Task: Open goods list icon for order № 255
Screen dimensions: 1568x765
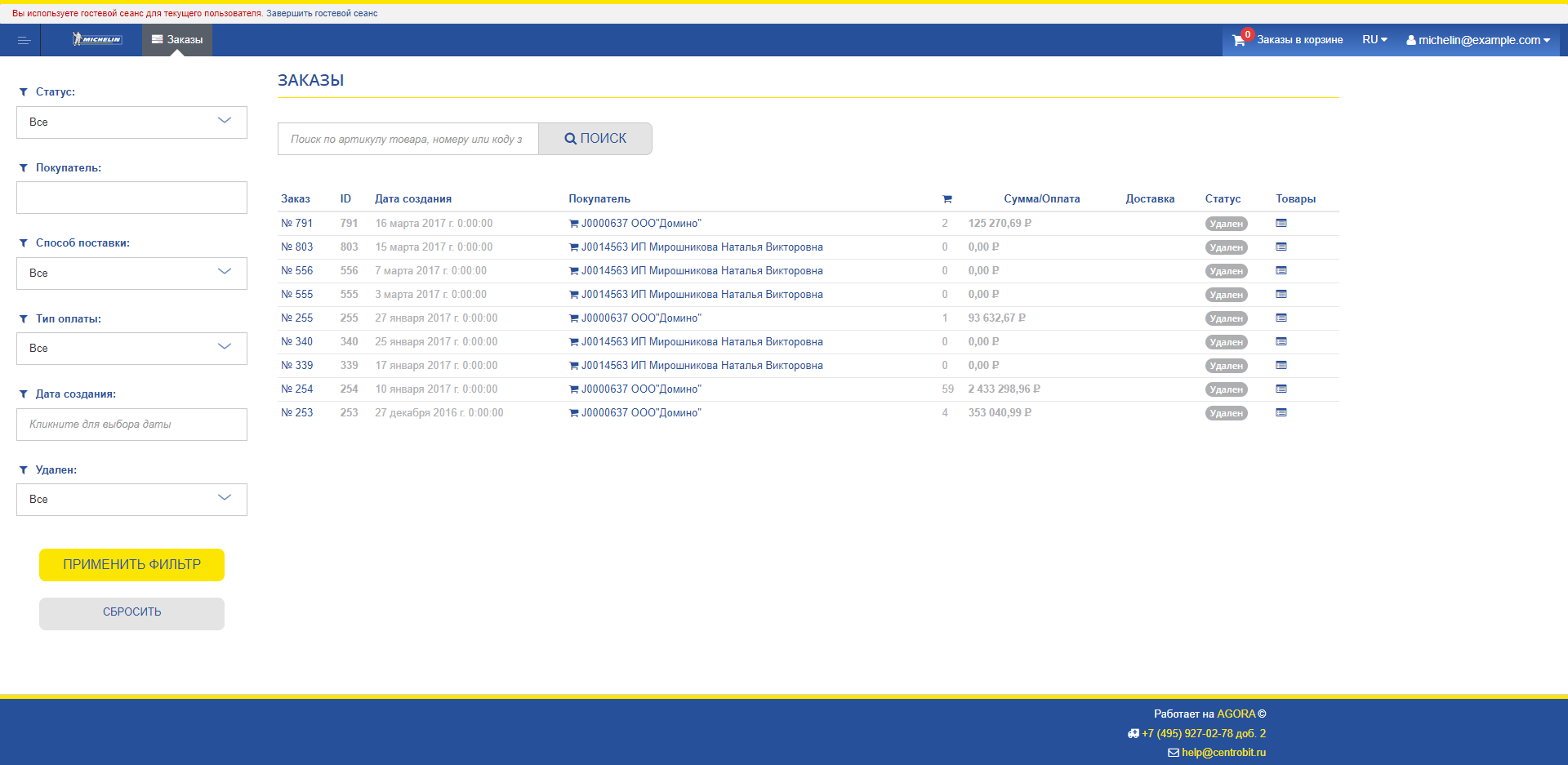Action: pos(1281,318)
